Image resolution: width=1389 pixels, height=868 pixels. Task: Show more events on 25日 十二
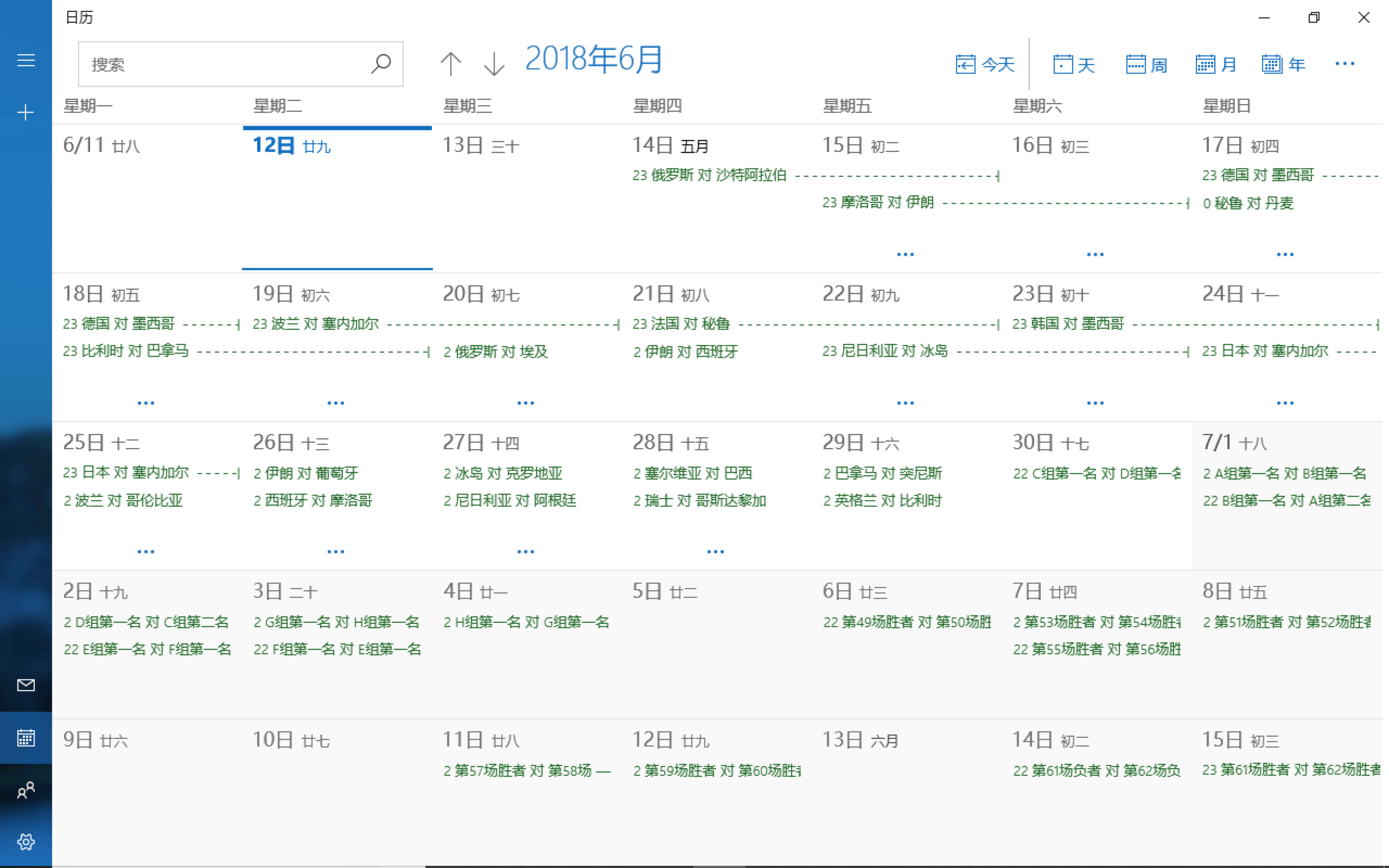pos(146,551)
